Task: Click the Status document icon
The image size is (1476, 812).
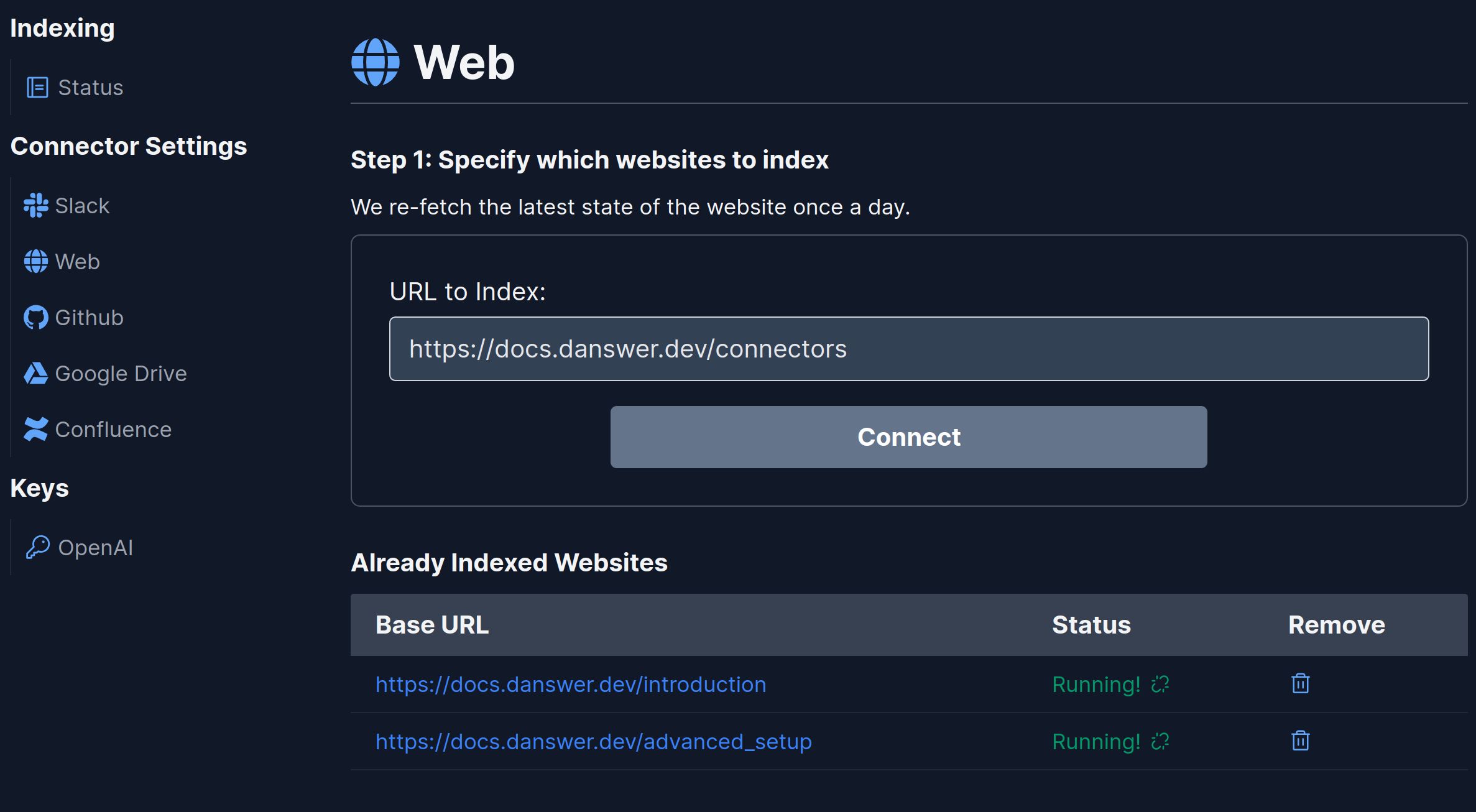Action: click(37, 87)
